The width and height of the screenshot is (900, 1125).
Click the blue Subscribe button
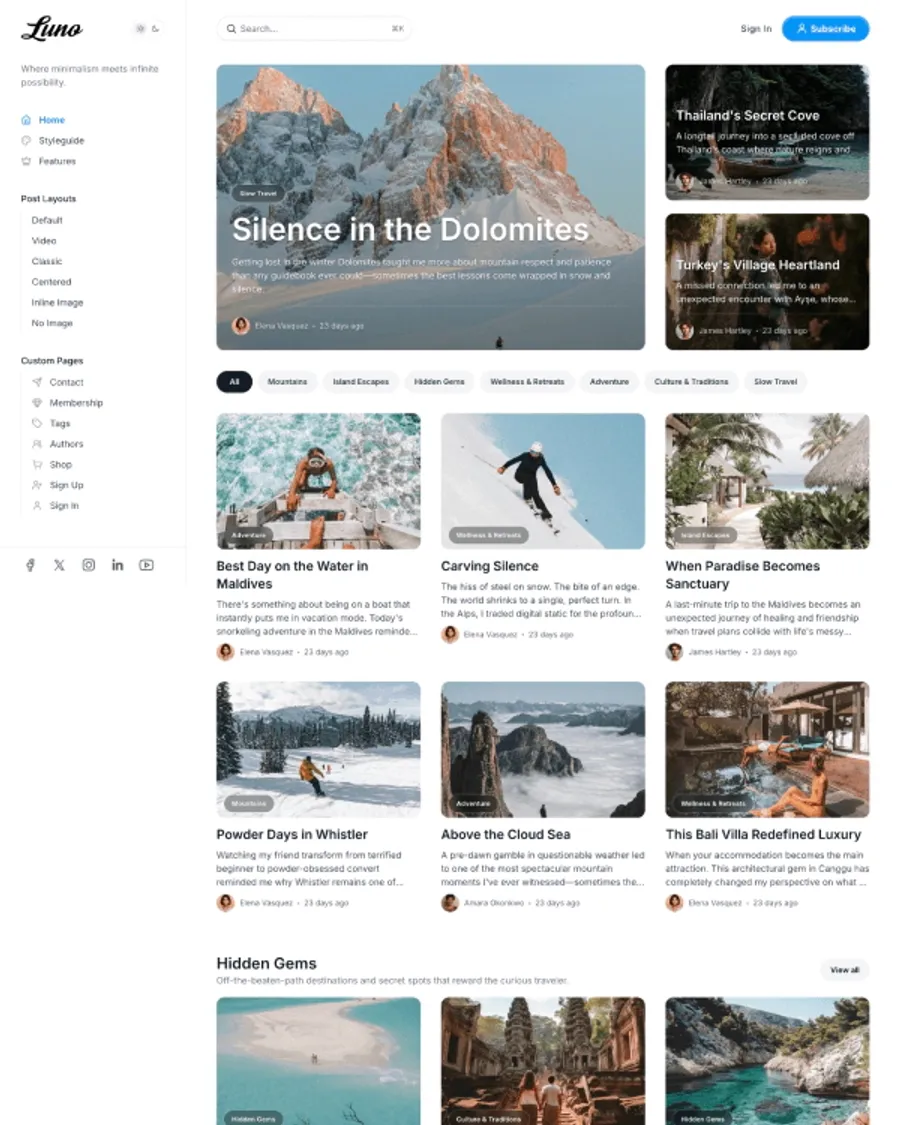point(826,28)
